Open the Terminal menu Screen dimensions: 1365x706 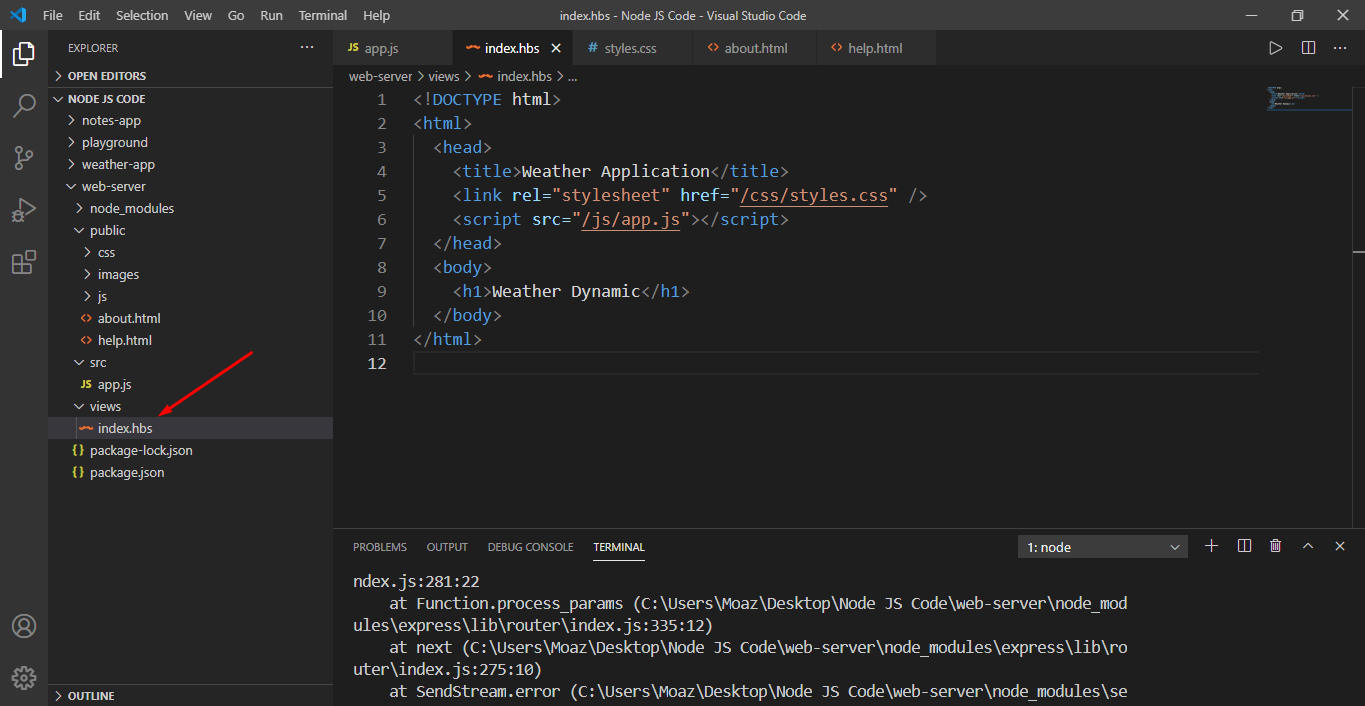(x=322, y=15)
